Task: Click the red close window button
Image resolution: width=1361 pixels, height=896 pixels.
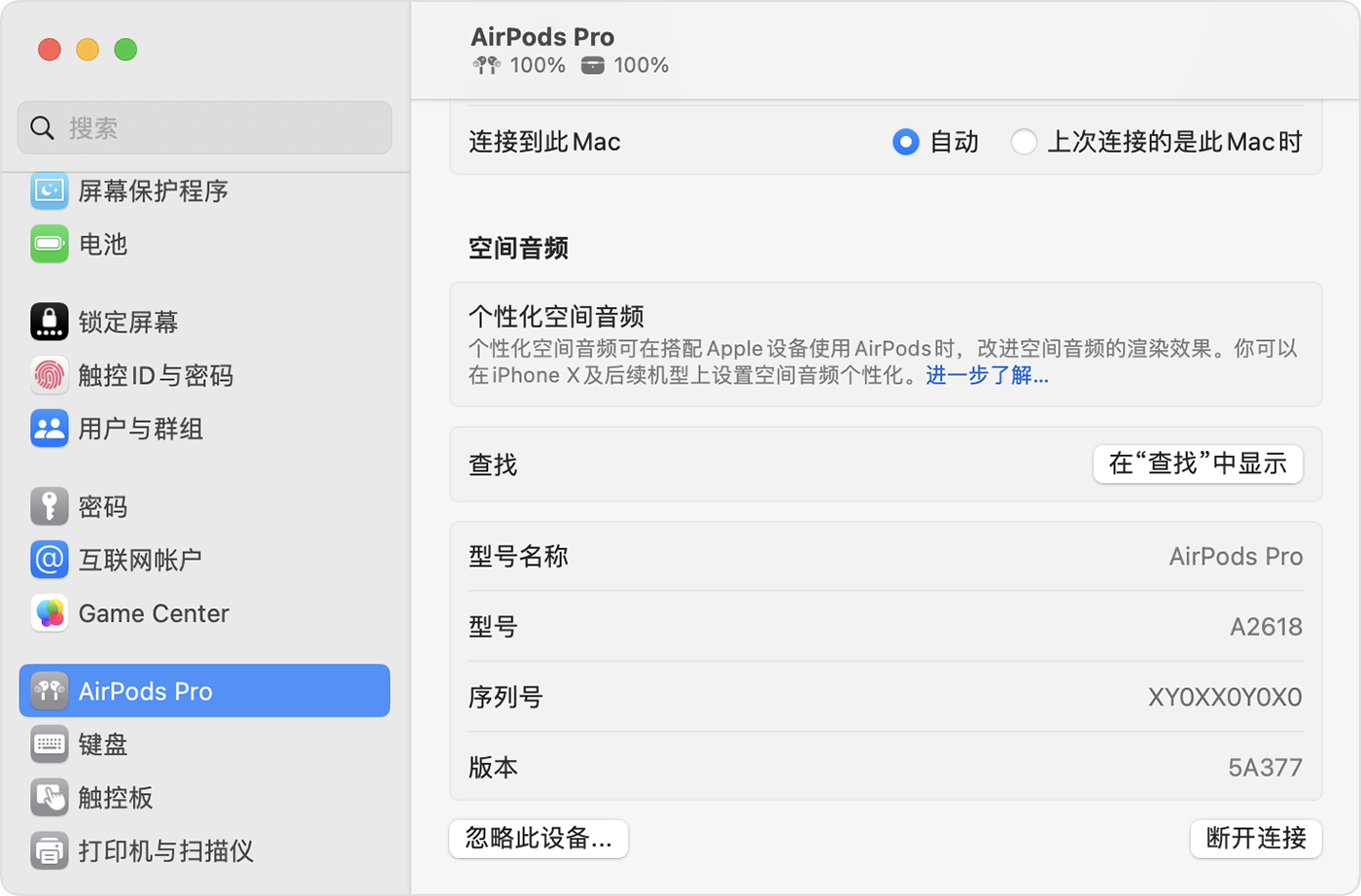Action: coord(50,50)
